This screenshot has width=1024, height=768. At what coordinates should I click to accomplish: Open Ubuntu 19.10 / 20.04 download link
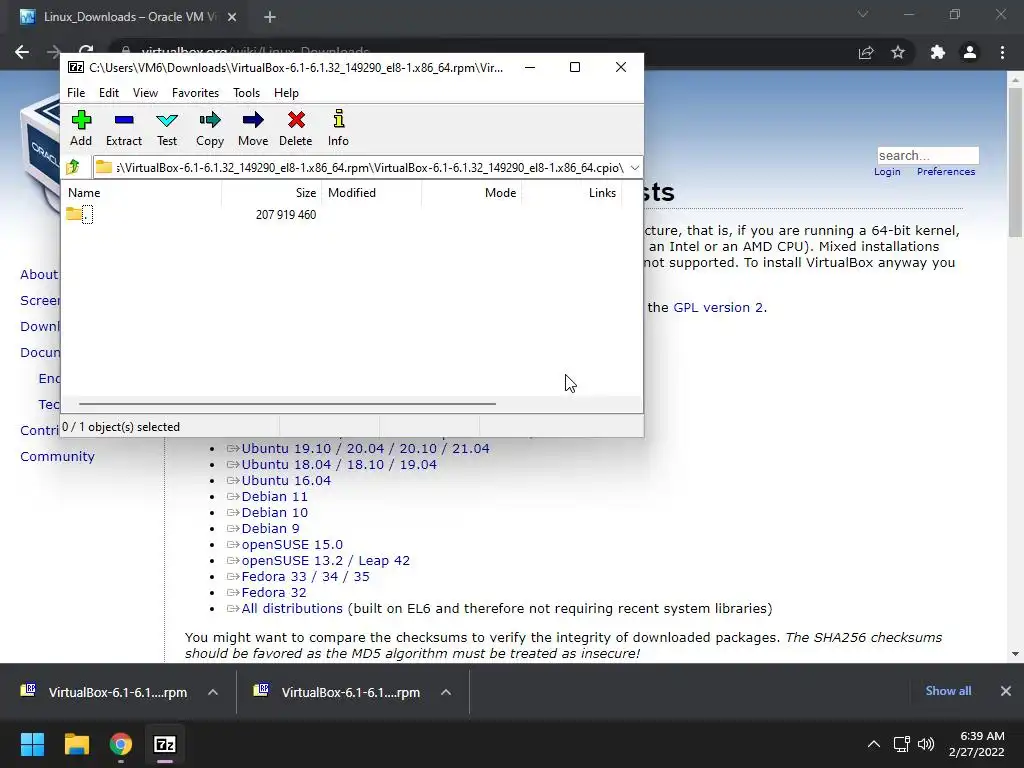(x=366, y=449)
